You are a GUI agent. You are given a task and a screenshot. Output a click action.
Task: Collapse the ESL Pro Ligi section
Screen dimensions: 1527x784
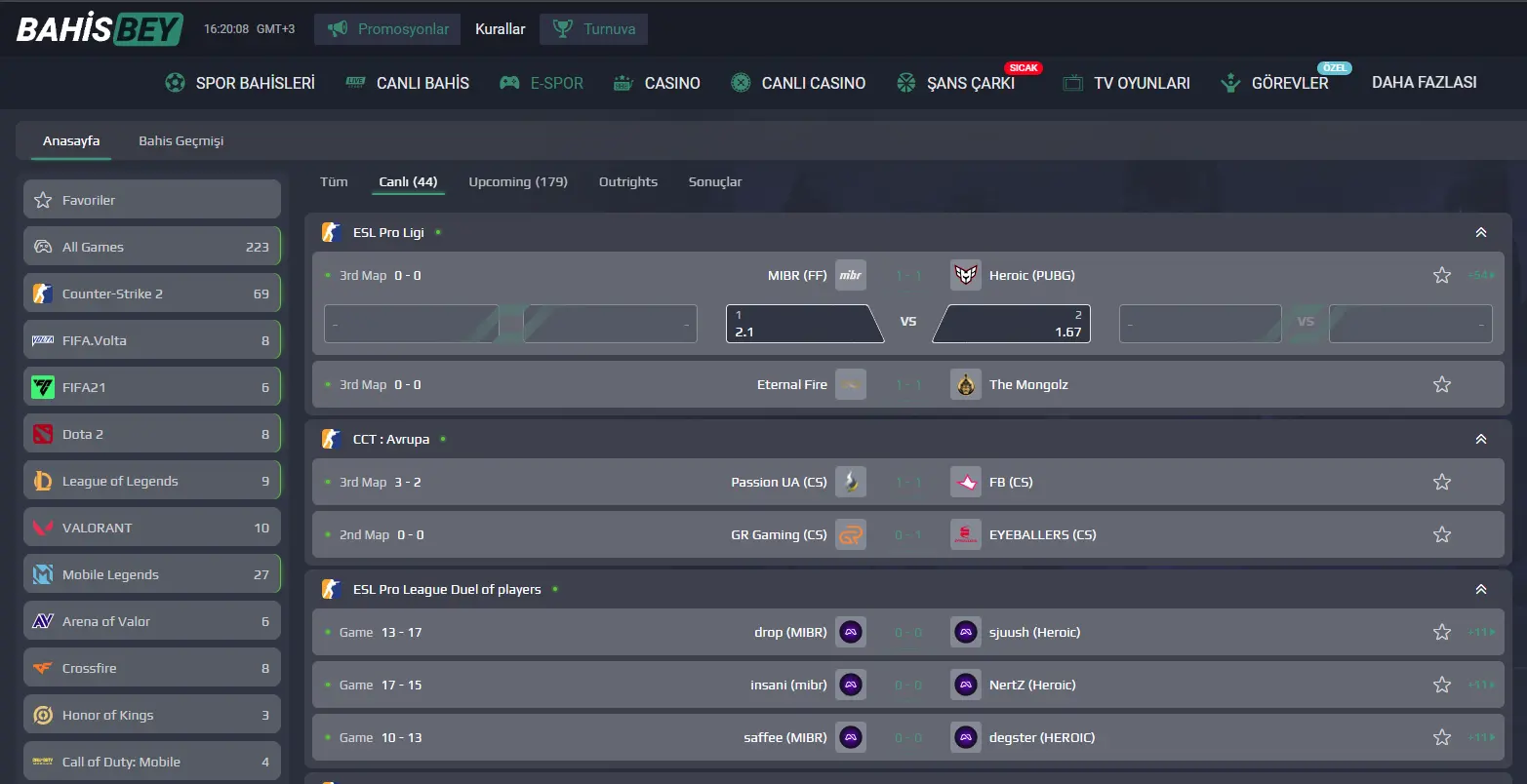[1481, 232]
